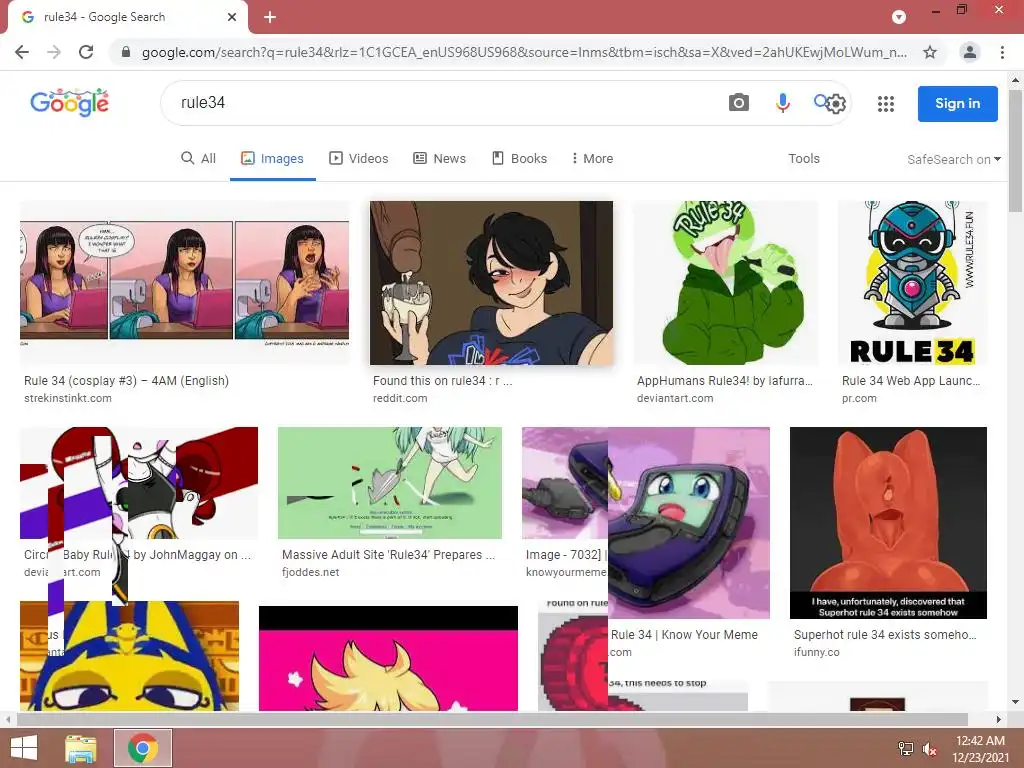The image size is (1024, 768).
Task: Sign in to Google account
Action: 957,104
